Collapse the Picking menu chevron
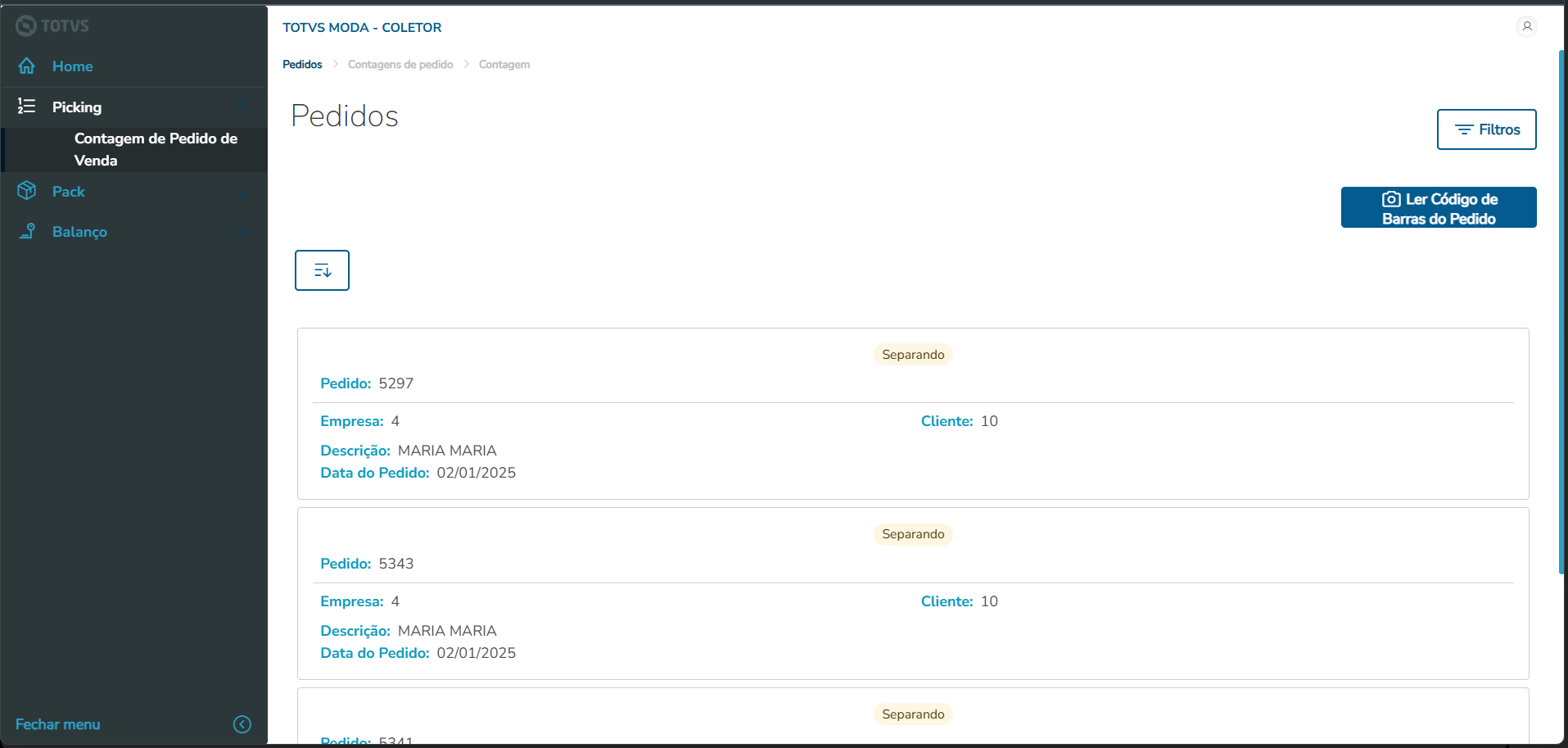Screen dimensions: 1568x748 tap(242, 107)
